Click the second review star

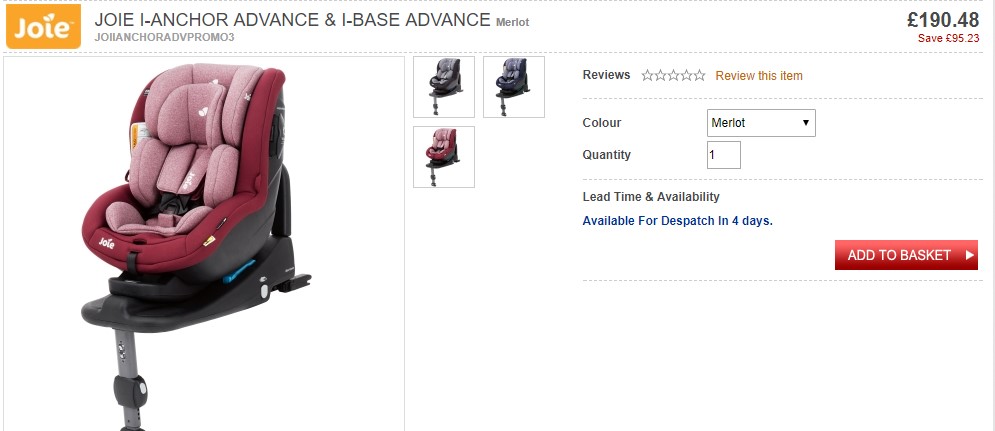(x=661, y=76)
